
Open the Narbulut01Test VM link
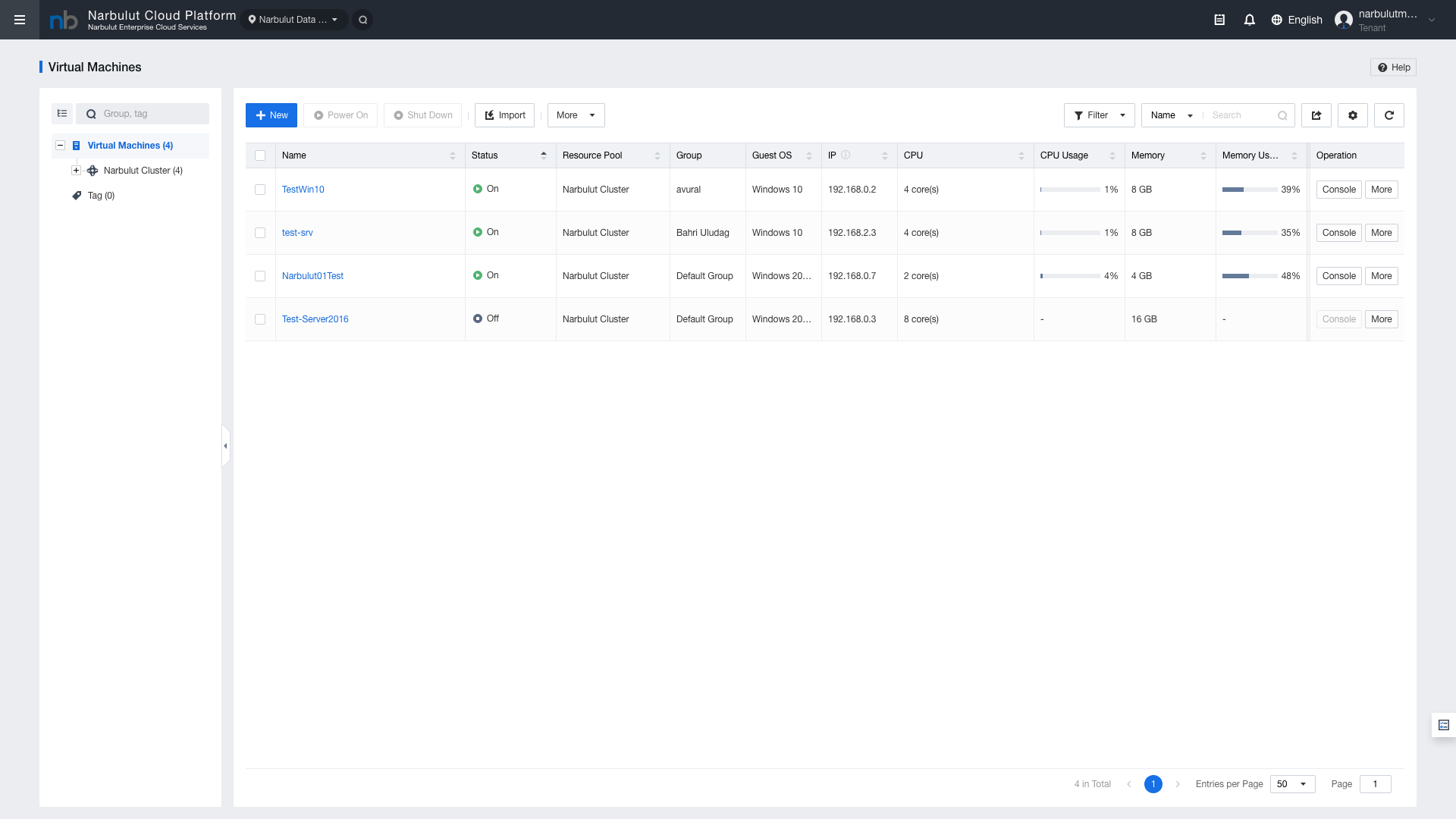312,276
